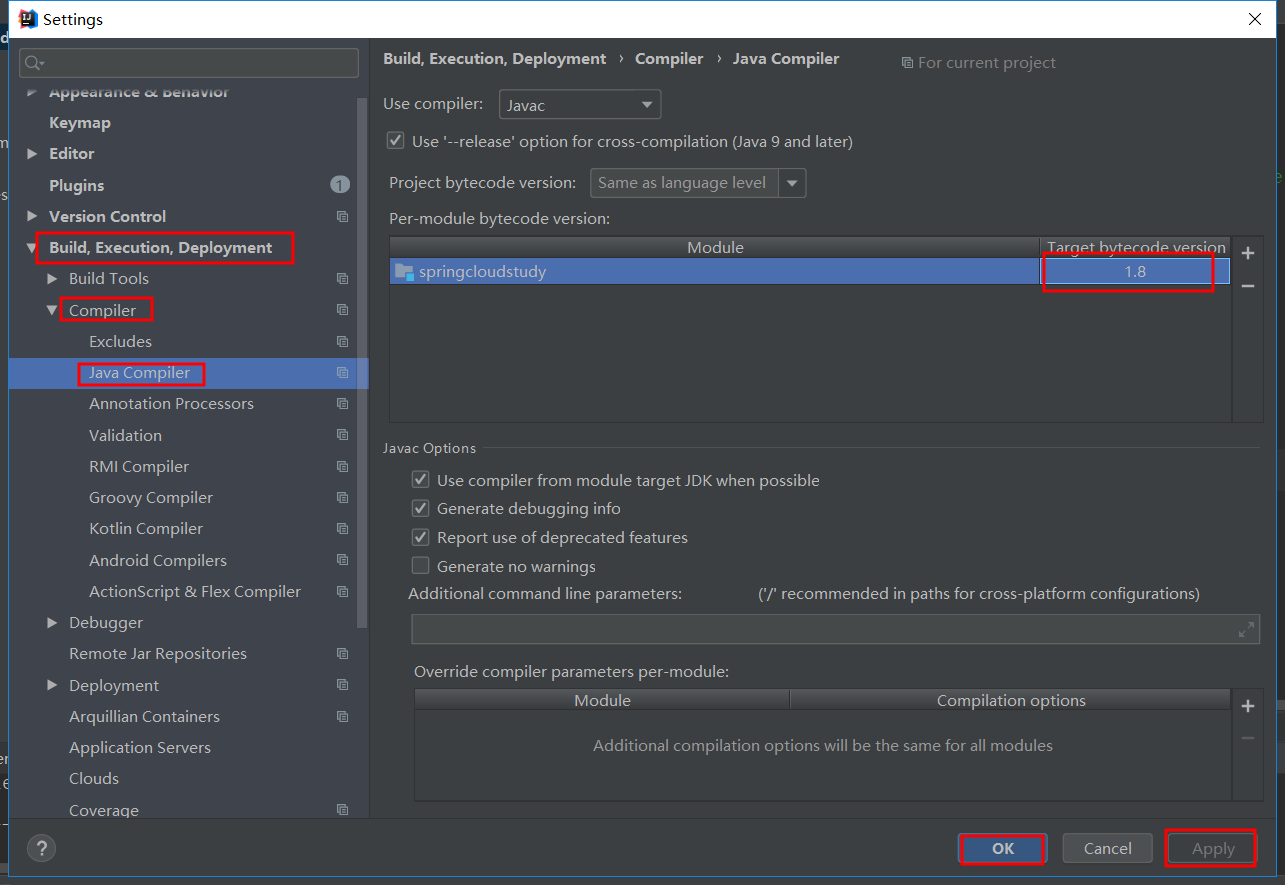Screen dimensions: 1285x885
Task: Open Project bytecode version dropdown arrow
Action: coord(793,183)
